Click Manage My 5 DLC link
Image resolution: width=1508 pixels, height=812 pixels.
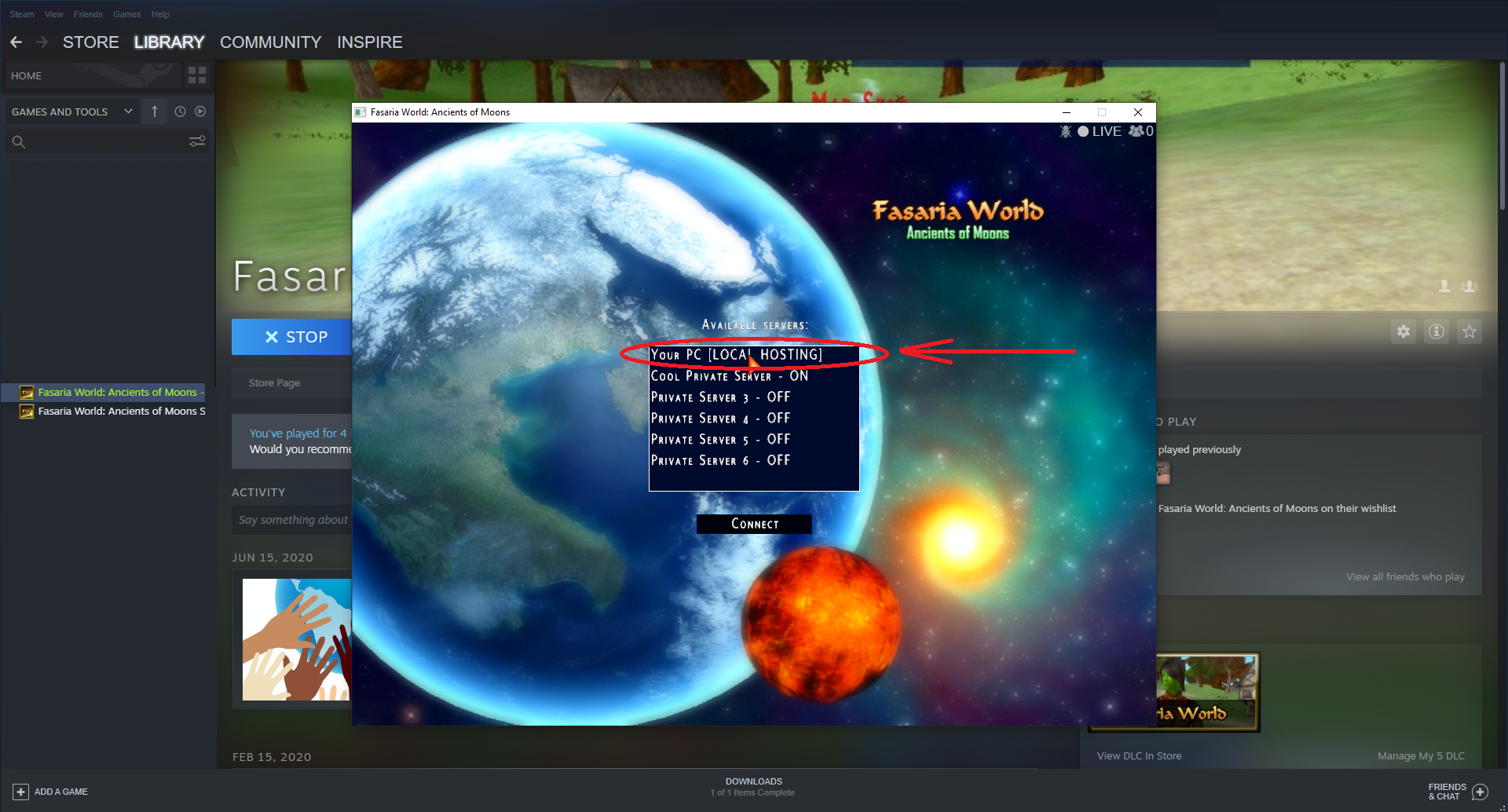tap(1421, 756)
